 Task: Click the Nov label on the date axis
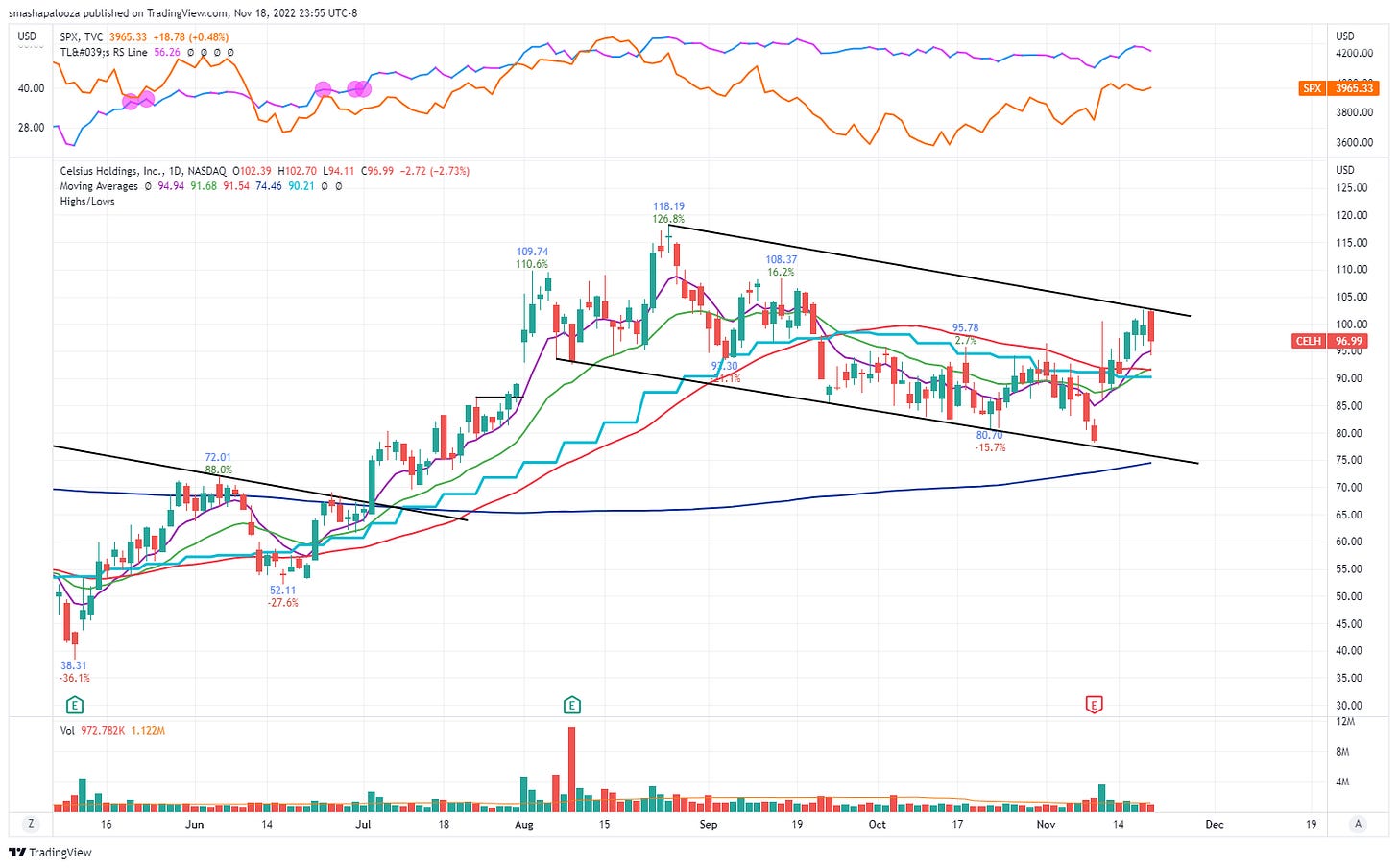pyautogui.click(x=1047, y=824)
